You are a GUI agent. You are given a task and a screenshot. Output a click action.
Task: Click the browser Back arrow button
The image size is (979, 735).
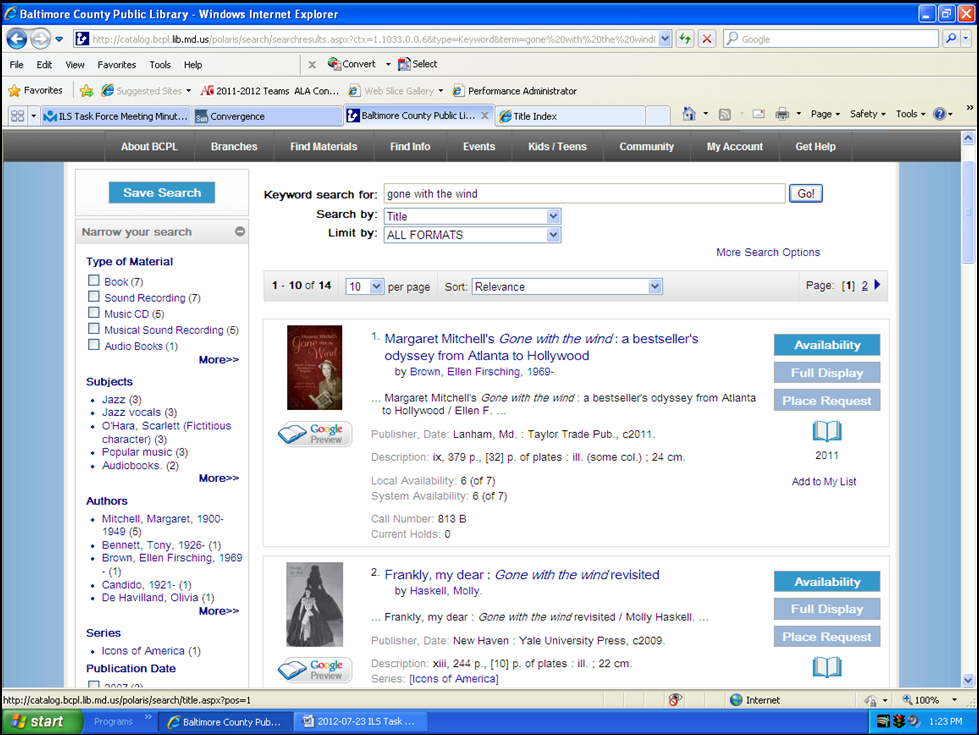click(x=17, y=39)
